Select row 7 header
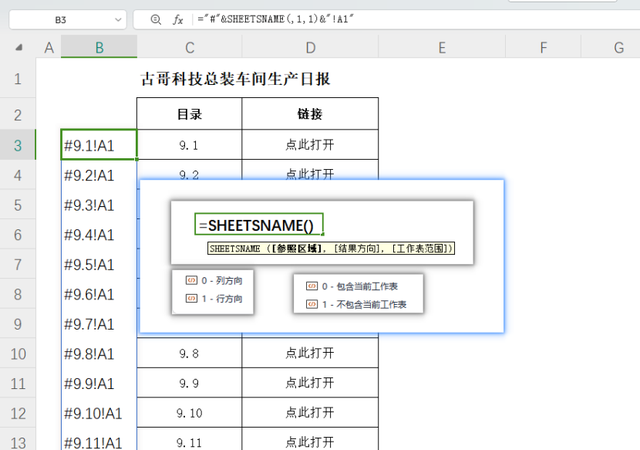Viewport: 640px width, 450px height. point(18,265)
